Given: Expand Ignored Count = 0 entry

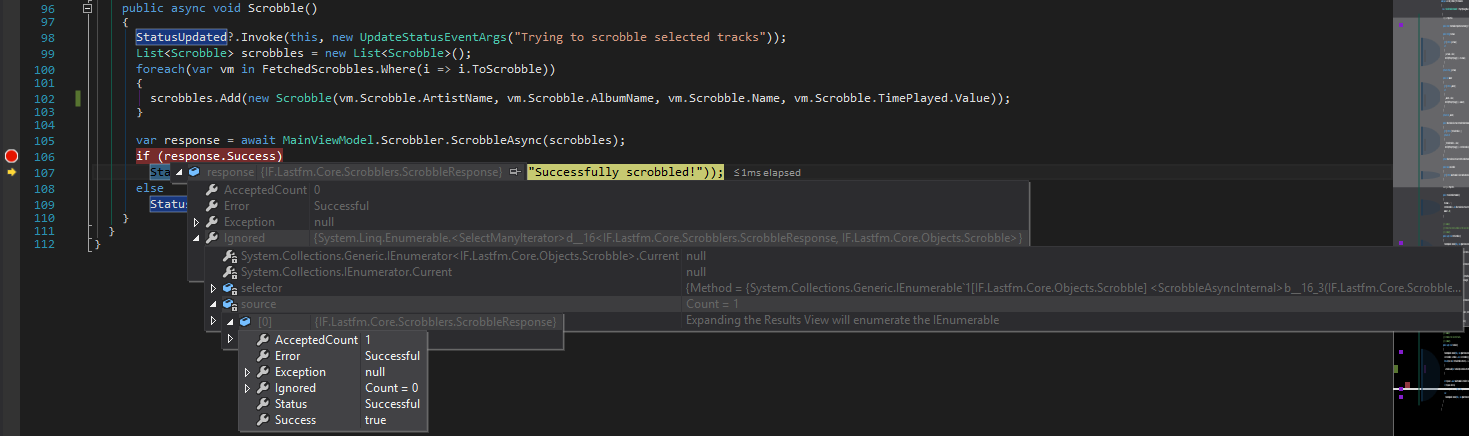Looking at the screenshot, I should (x=248, y=388).
